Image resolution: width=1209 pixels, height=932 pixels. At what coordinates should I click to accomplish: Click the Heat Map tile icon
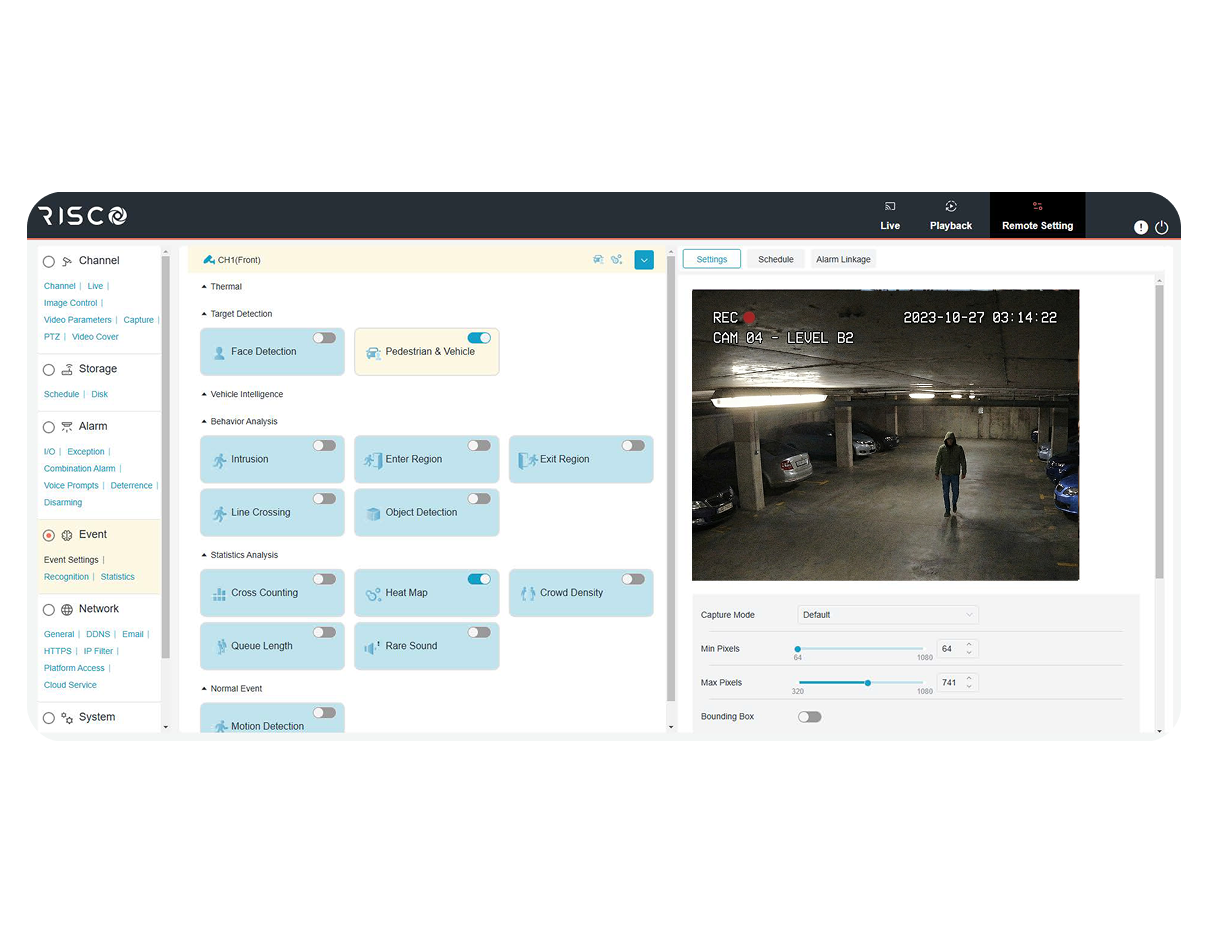coord(373,593)
